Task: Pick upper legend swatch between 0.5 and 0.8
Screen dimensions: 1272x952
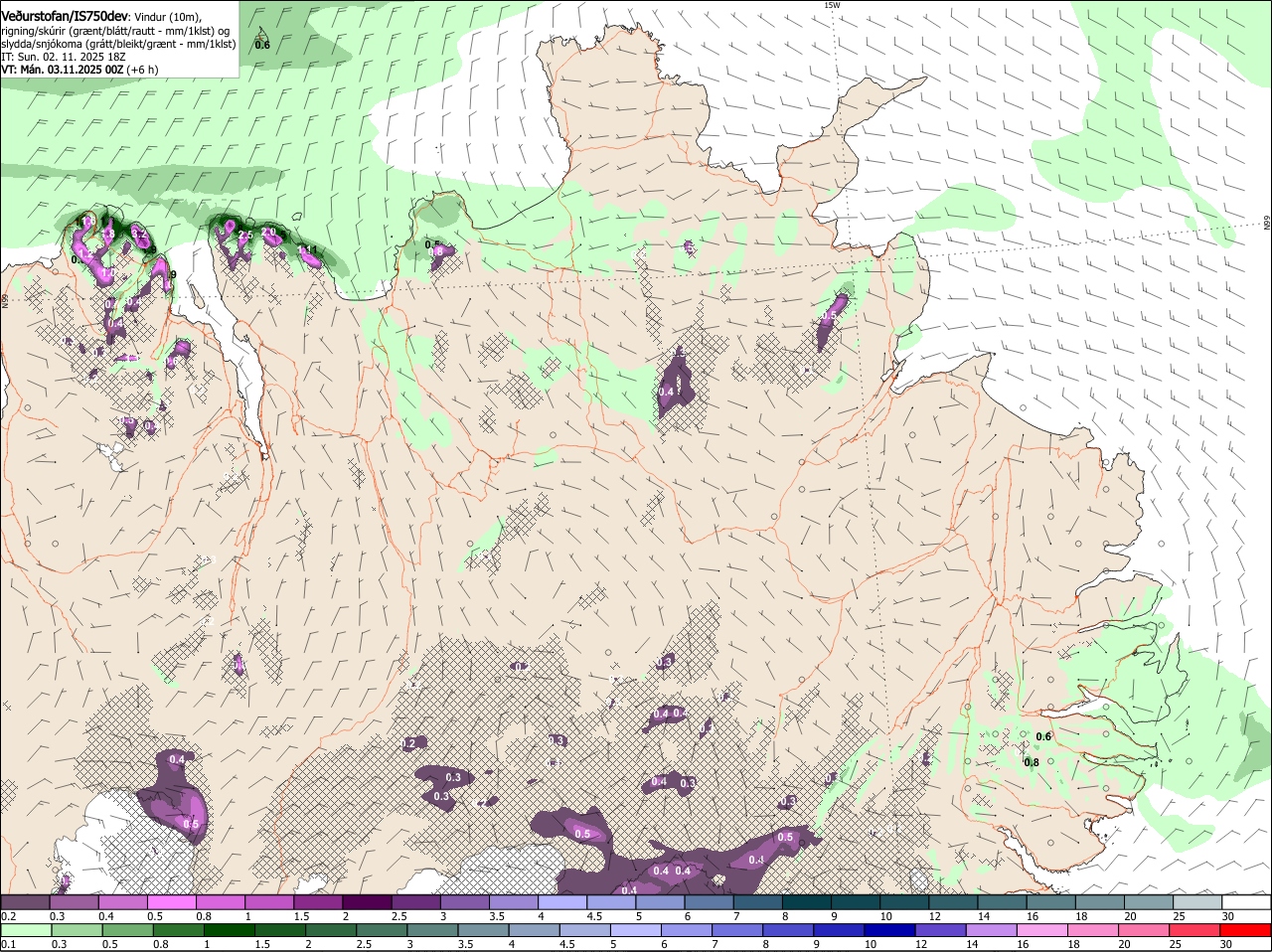Action: coord(171,901)
